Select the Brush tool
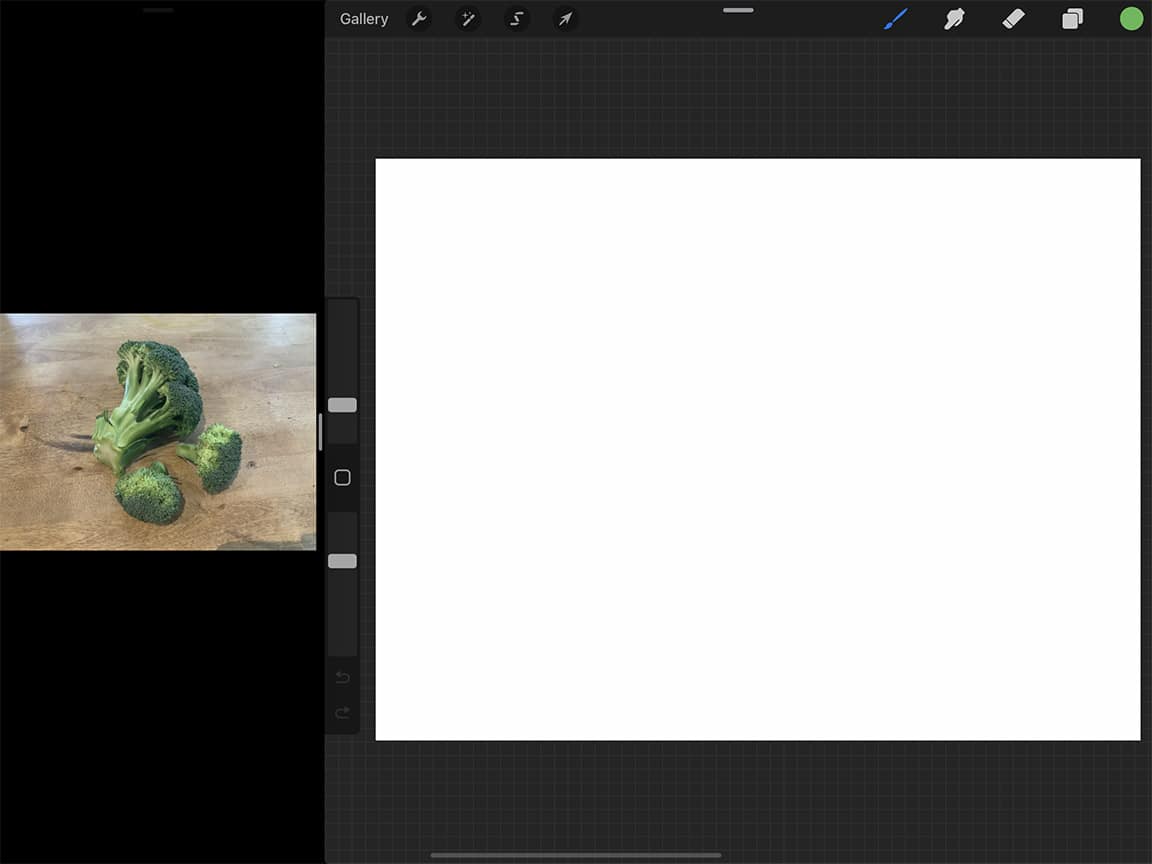 [895, 18]
